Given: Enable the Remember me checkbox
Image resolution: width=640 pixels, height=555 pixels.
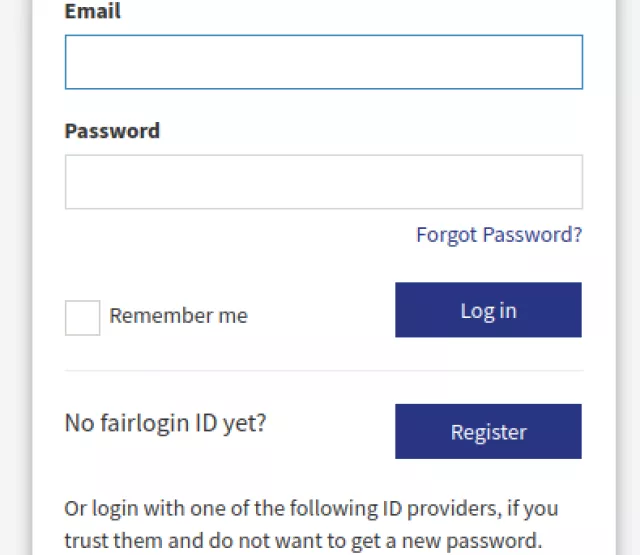Looking at the screenshot, I should [82, 317].
